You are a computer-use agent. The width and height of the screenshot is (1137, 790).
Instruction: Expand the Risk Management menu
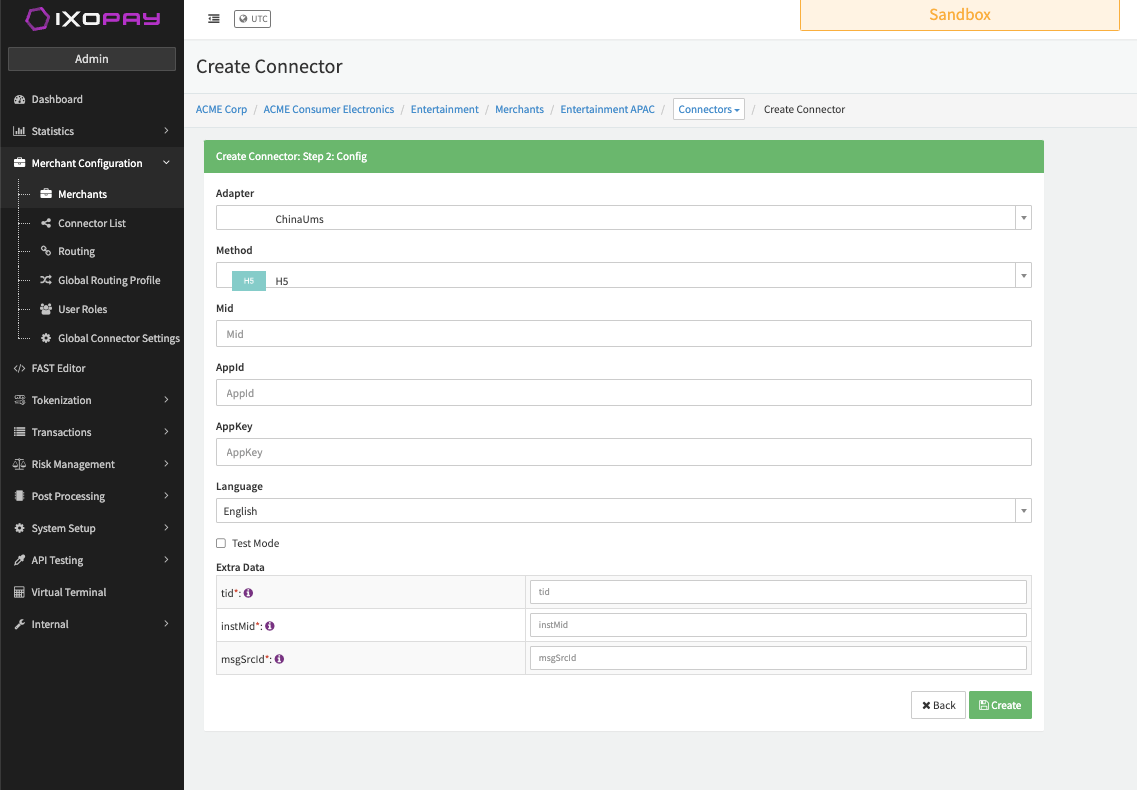click(73, 464)
